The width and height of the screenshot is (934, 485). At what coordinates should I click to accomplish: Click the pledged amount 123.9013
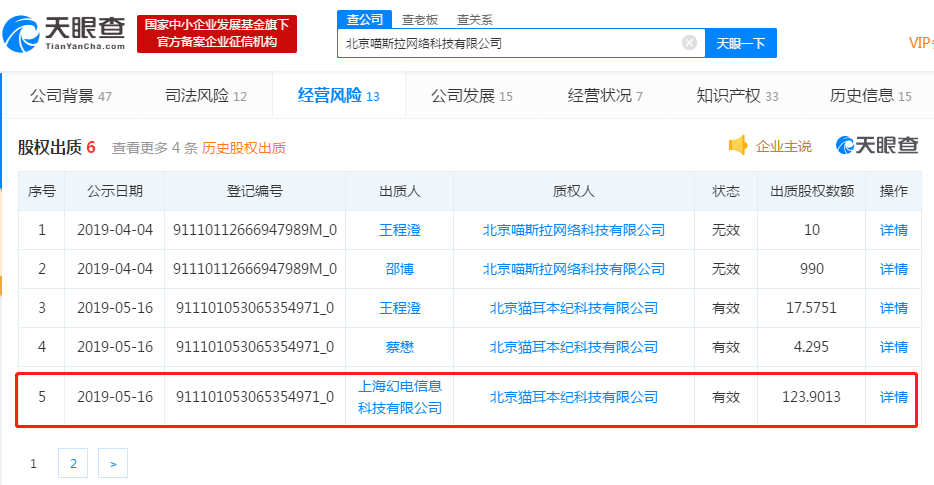tap(811, 397)
